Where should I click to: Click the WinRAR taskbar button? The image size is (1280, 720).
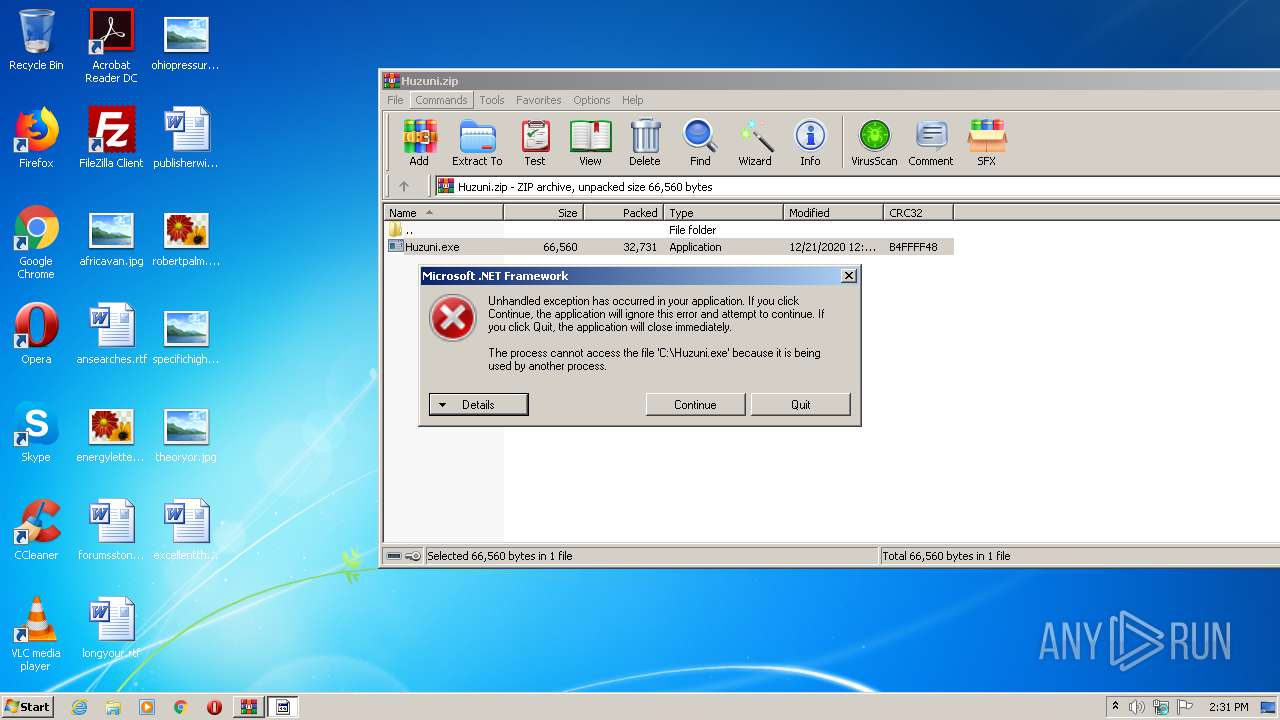249,707
